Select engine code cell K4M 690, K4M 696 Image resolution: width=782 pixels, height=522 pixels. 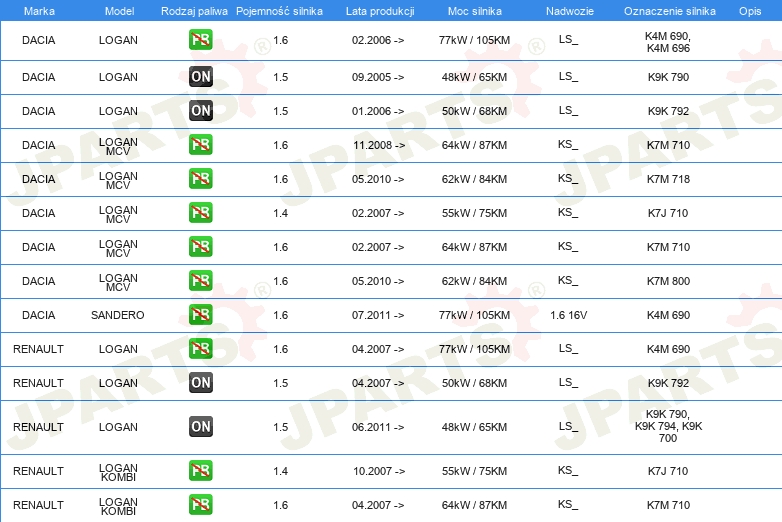click(668, 42)
